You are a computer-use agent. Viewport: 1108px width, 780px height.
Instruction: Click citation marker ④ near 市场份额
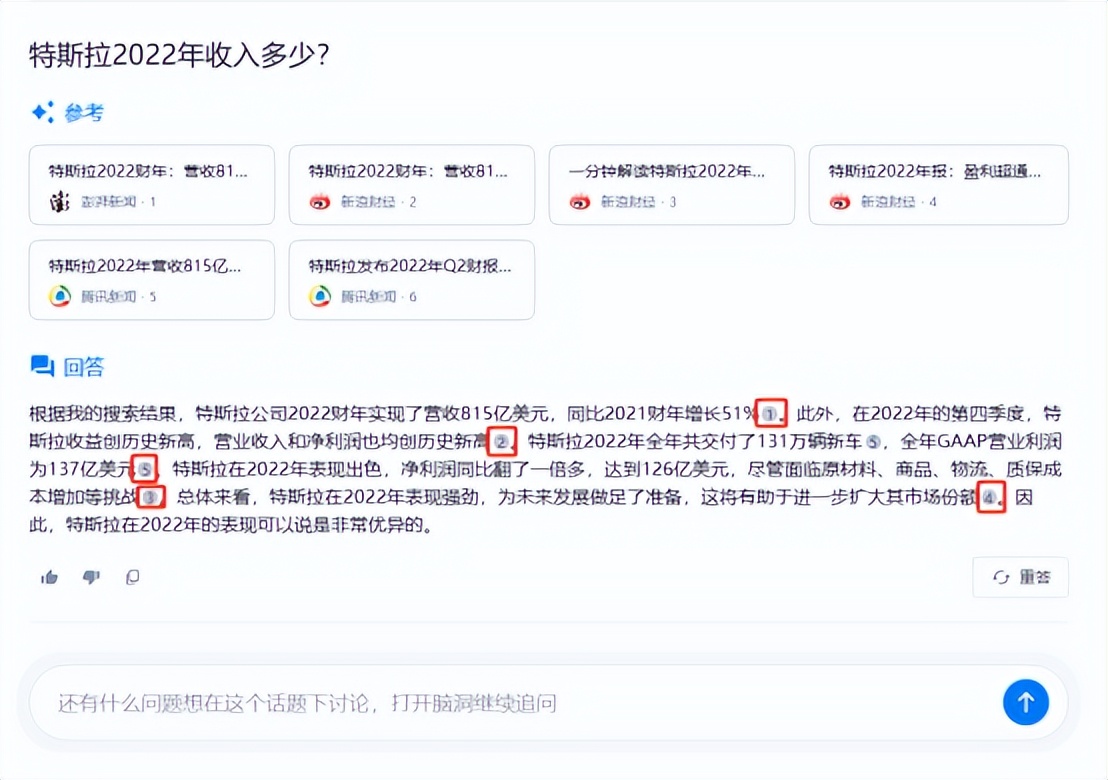tap(990, 497)
